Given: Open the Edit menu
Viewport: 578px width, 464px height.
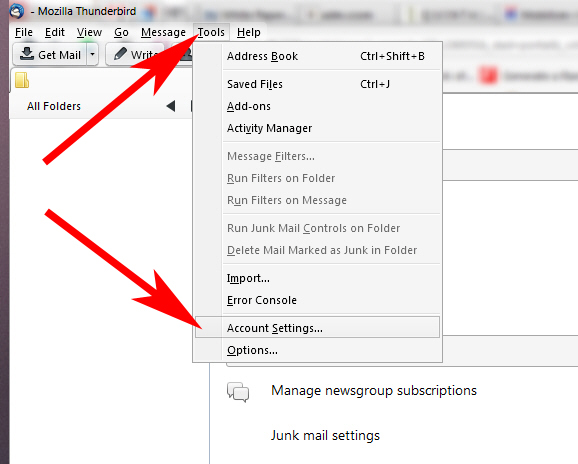Looking at the screenshot, I should coord(55,32).
